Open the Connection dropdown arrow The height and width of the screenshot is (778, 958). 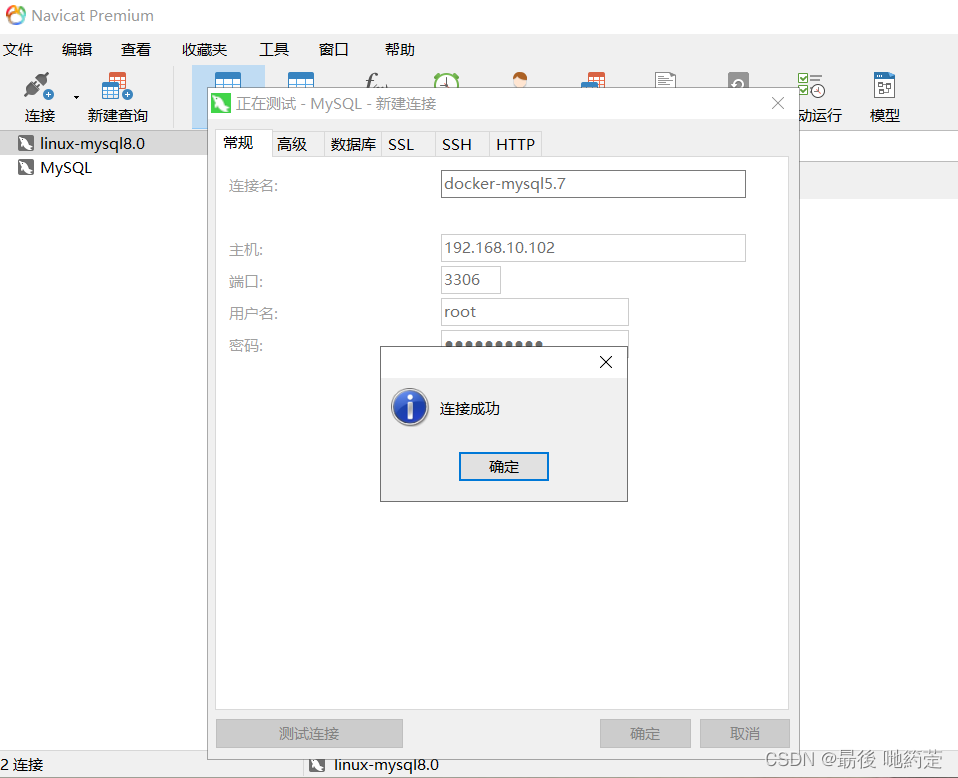click(76, 97)
